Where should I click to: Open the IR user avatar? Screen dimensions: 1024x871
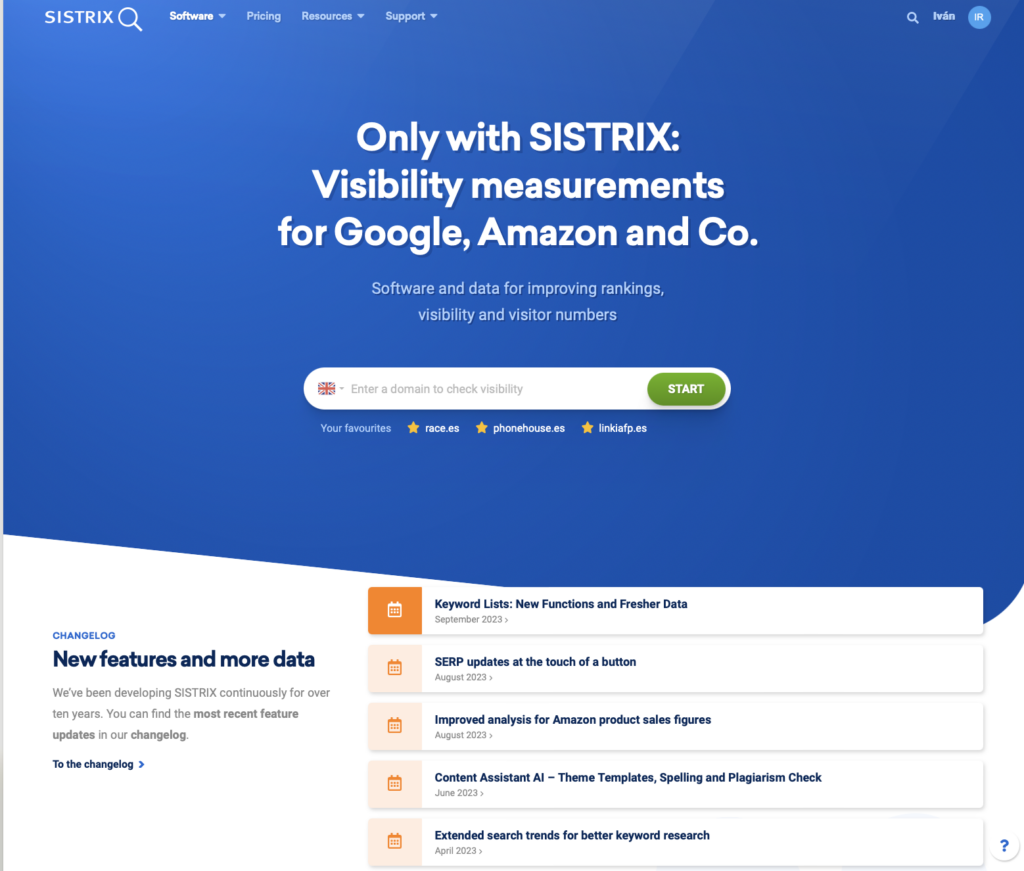click(x=979, y=17)
